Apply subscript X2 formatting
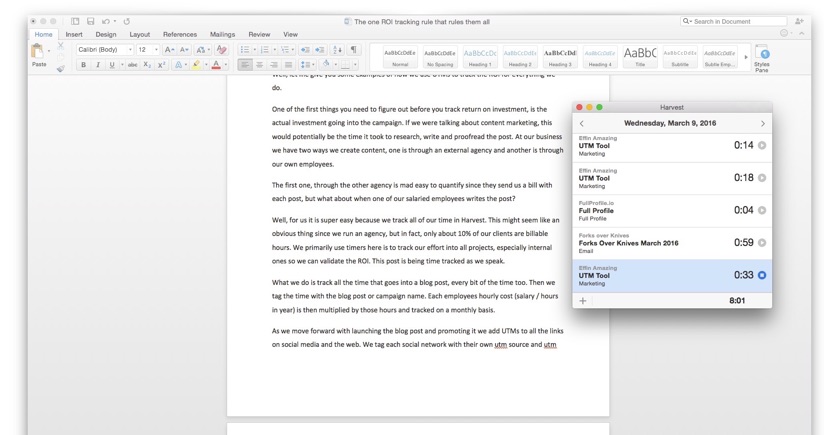The height and width of the screenshot is (435, 824). click(147, 65)
